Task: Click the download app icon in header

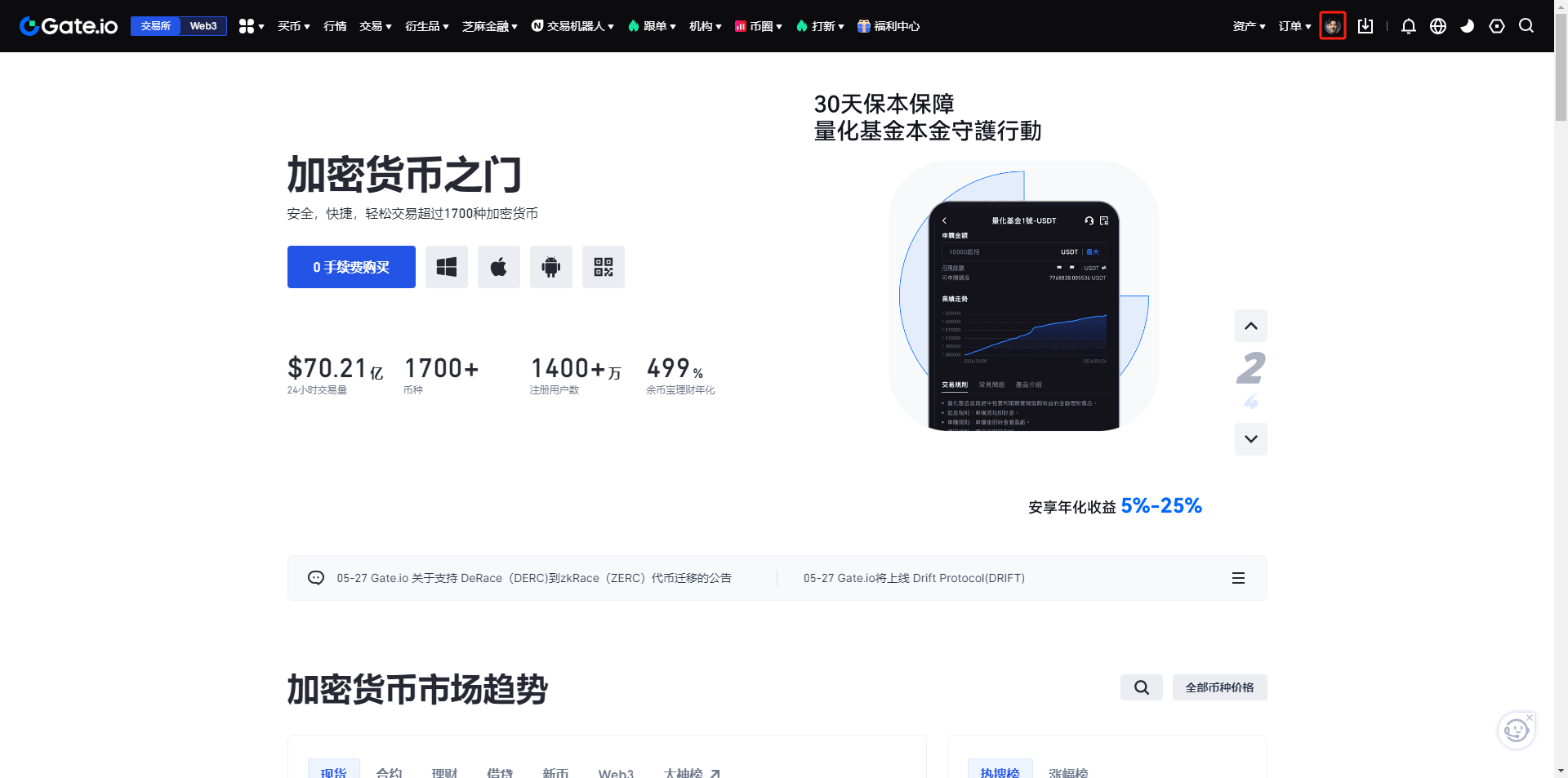Action: pos(1365,26)
